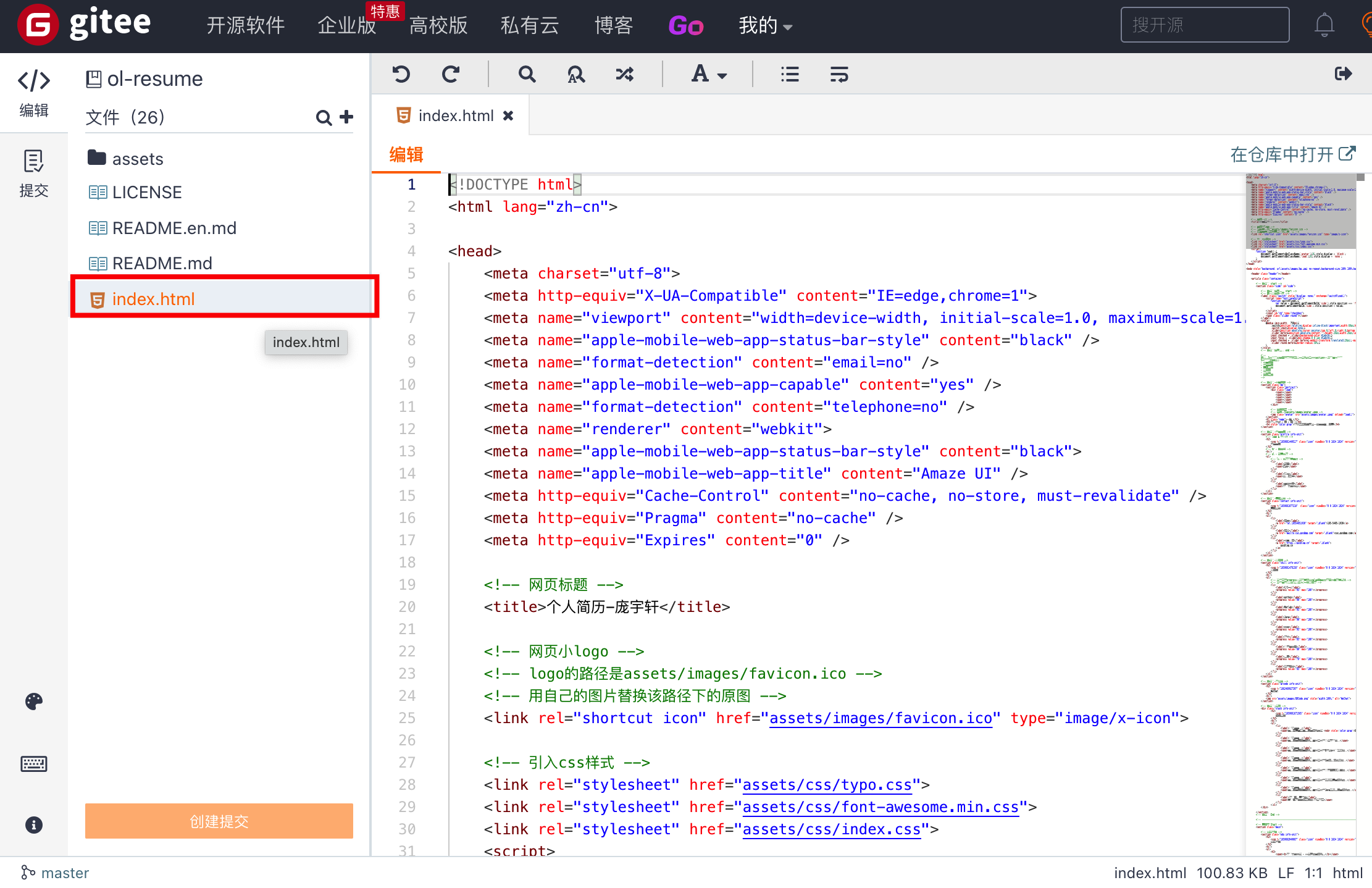The width and height of the screenshot is (1372, 888).
Task: Click the master branch indicator
Action: pos(56,873)
